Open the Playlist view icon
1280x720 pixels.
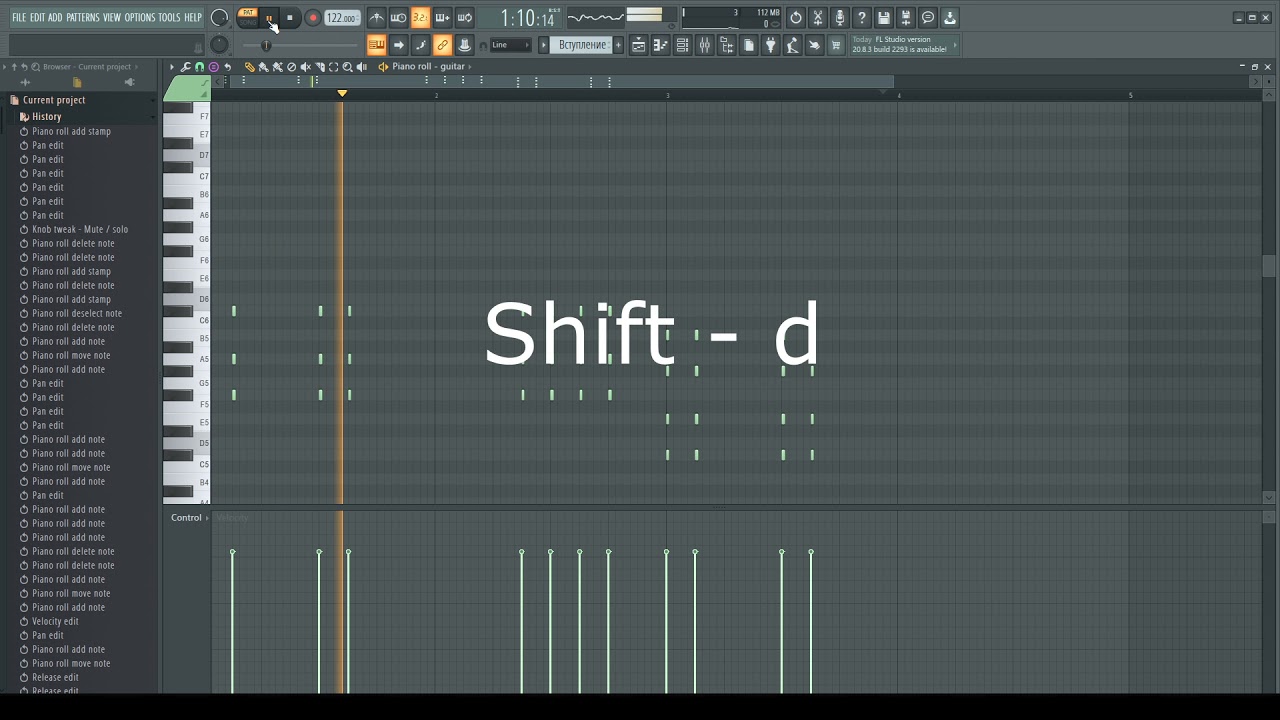[638, 45]
